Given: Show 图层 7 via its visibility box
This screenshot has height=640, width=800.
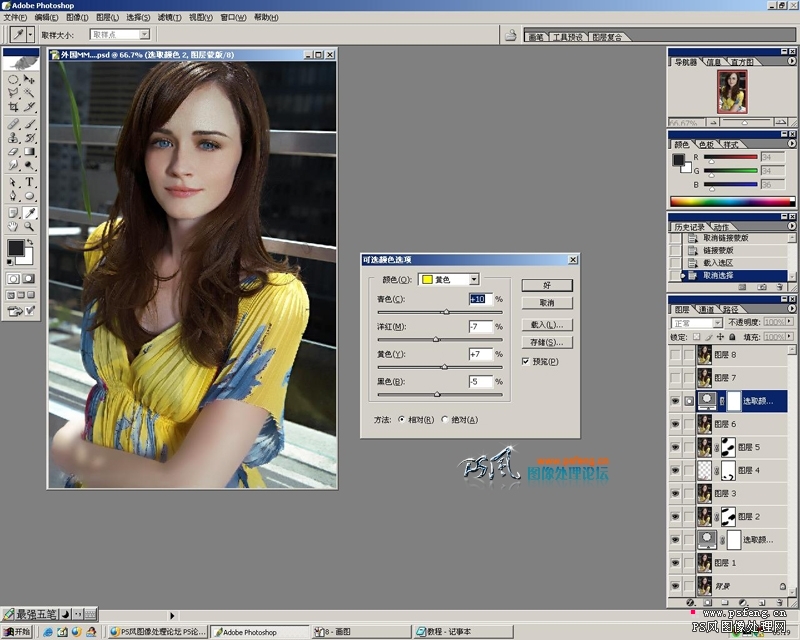Looking at the screenshot, I should pos(675,378).
